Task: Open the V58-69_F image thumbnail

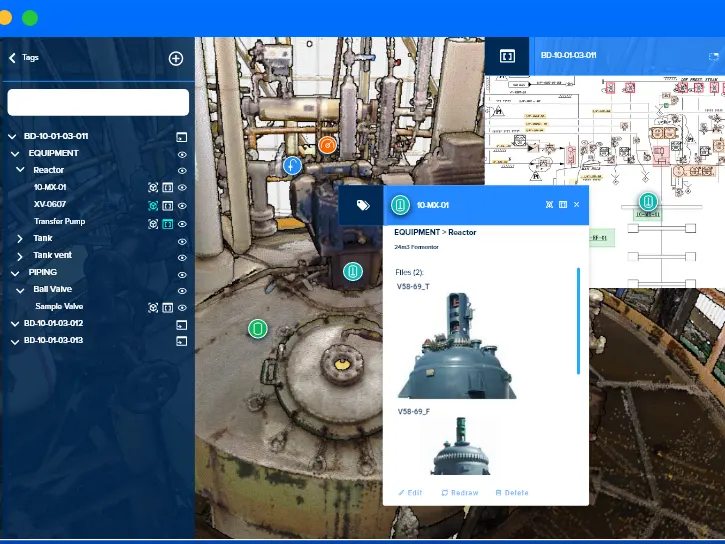Action: (x=461, y=446)
